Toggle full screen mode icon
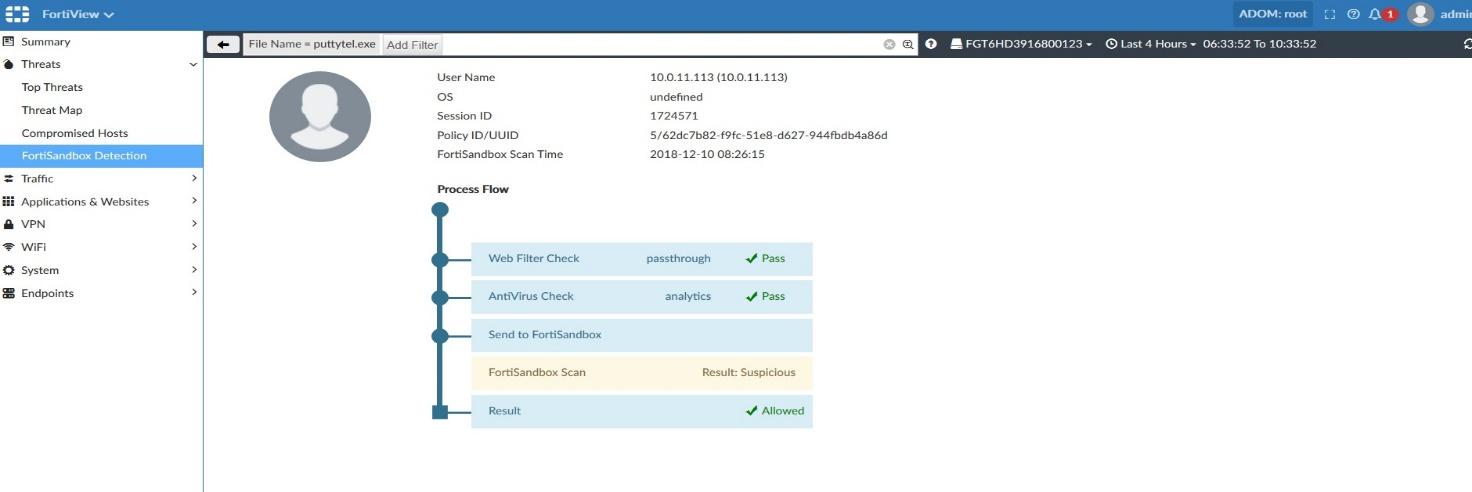 pyautogui.click(x=1330, y=14)
